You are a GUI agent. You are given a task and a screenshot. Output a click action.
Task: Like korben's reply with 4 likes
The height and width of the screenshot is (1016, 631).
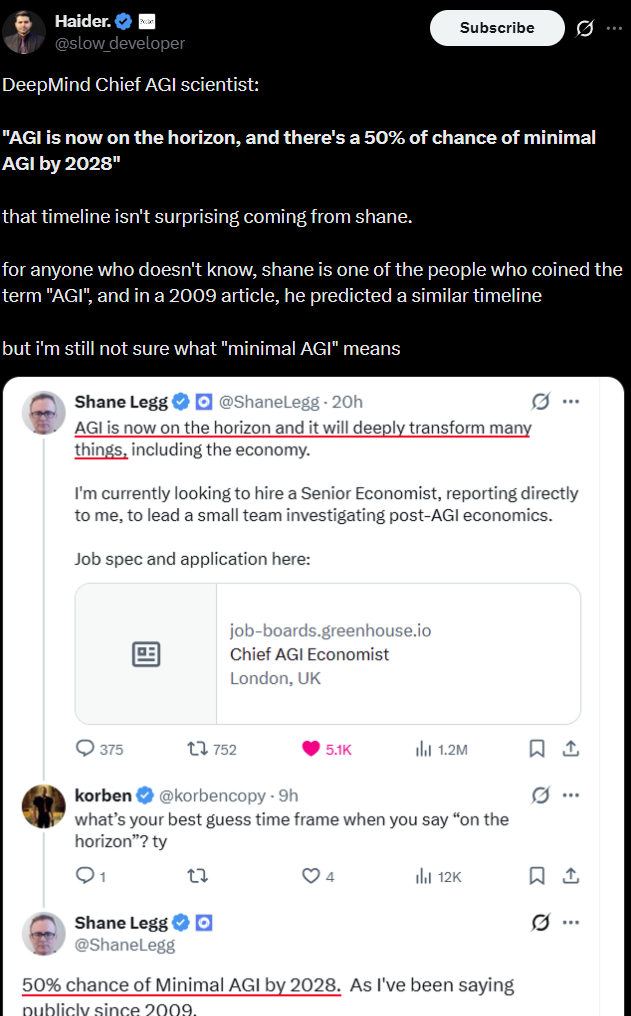[312, 876]
